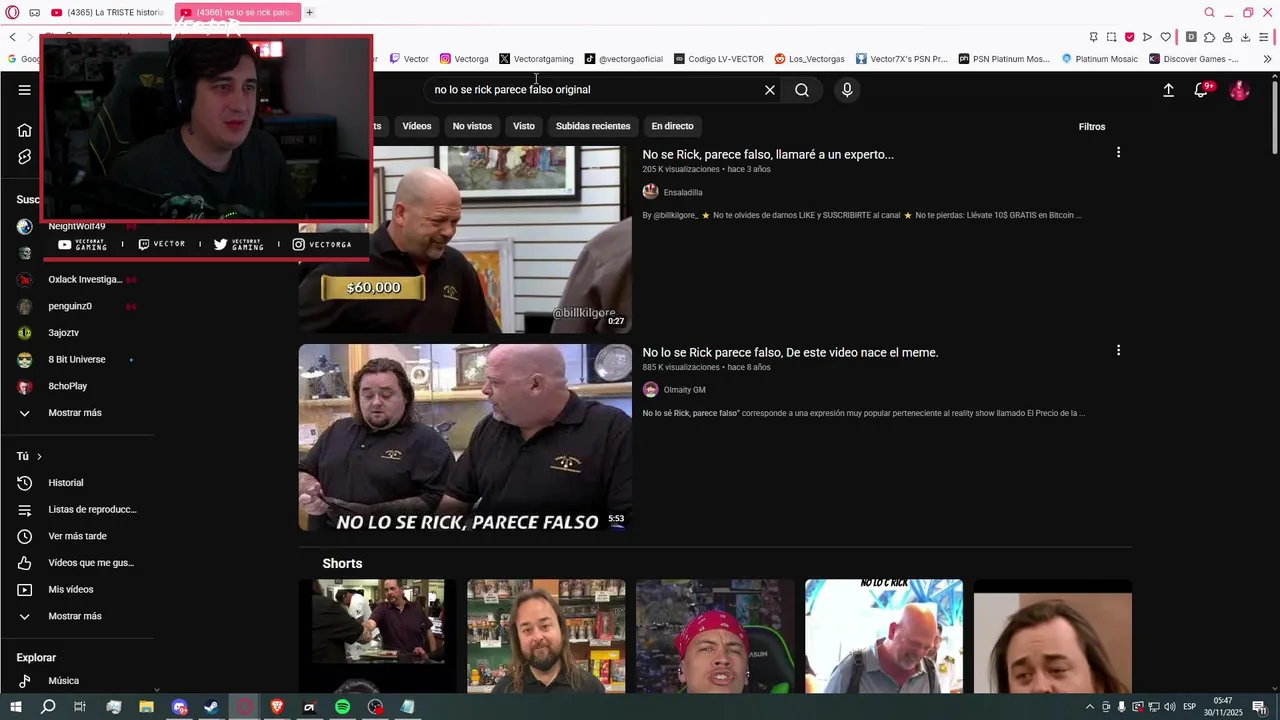Open the 8 Bit Universe subscription
Screen dimensions: 1280x720
[x=77, y=359]
